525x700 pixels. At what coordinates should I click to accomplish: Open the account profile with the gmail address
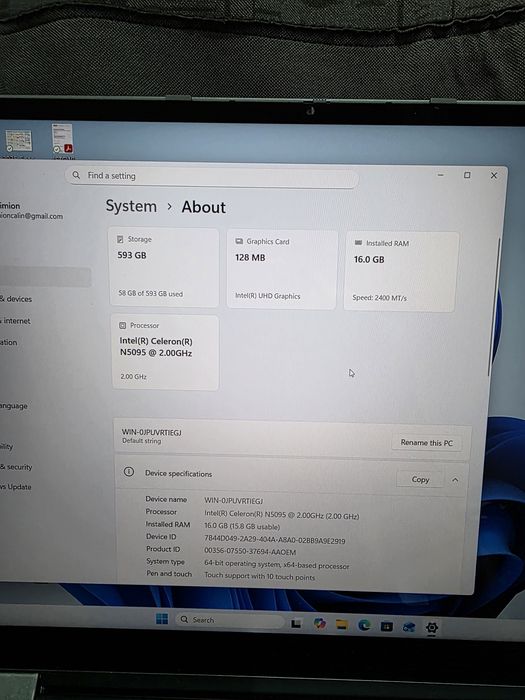tap(31, 211)
